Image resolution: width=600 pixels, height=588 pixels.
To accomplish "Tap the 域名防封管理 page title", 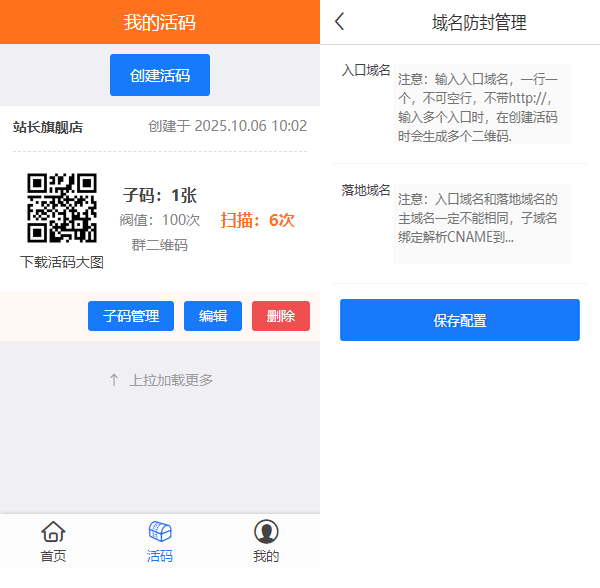I will pyautogui.click(x=479, y=23).
